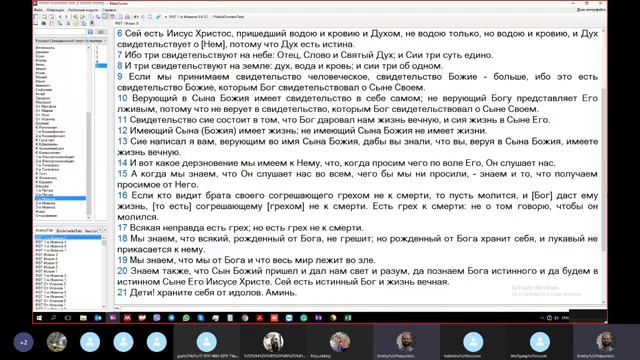Click the ENG language indicator in tray
640x360 pixels.
(565, 318)
